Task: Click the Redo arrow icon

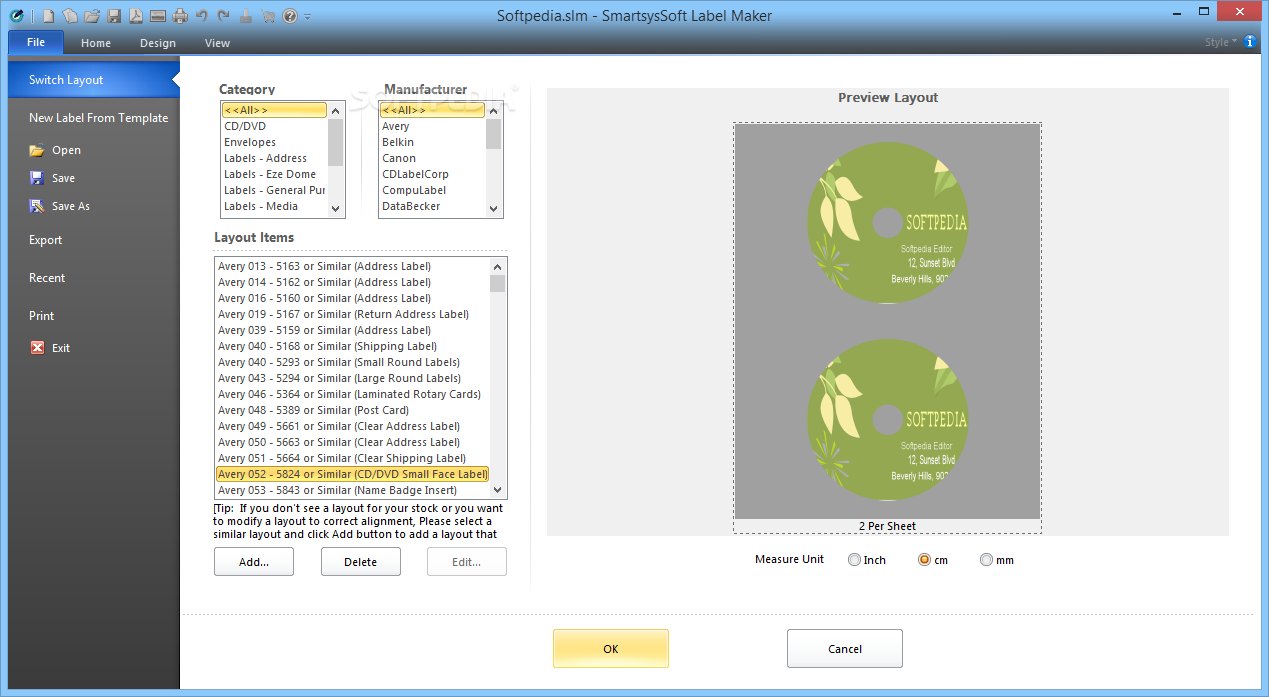Action: pyautogui.click(x=223, y=16)
